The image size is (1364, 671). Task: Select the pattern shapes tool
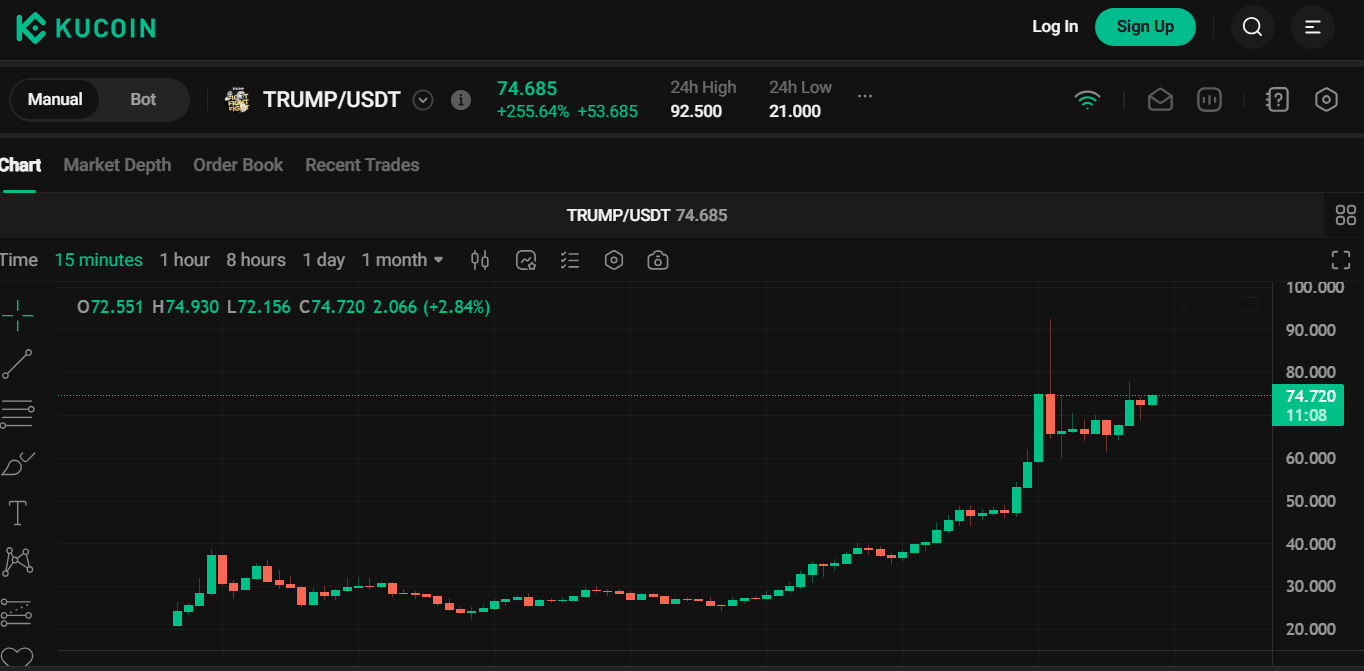17,561
